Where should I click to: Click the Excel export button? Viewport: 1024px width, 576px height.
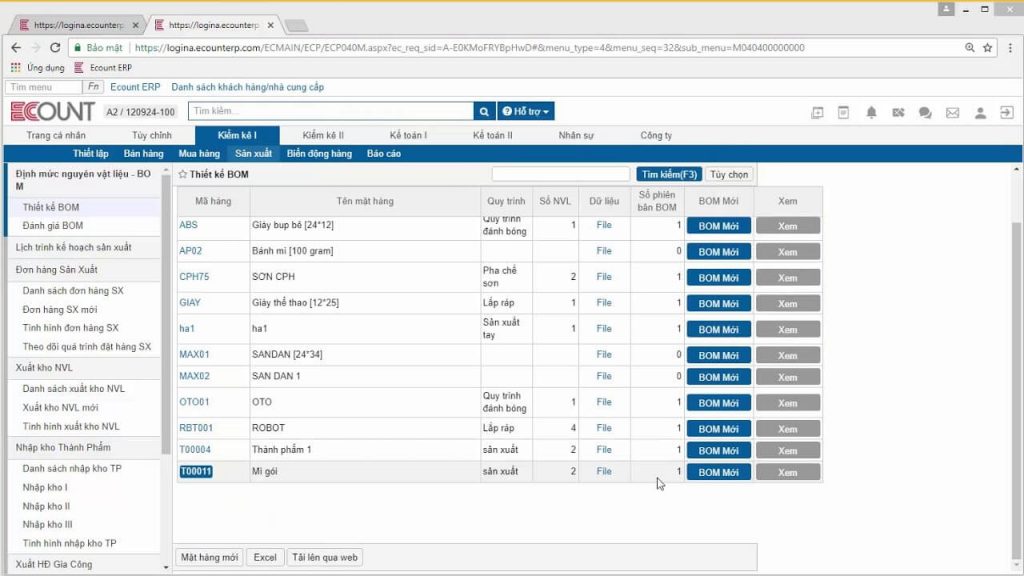pos(265,557)
